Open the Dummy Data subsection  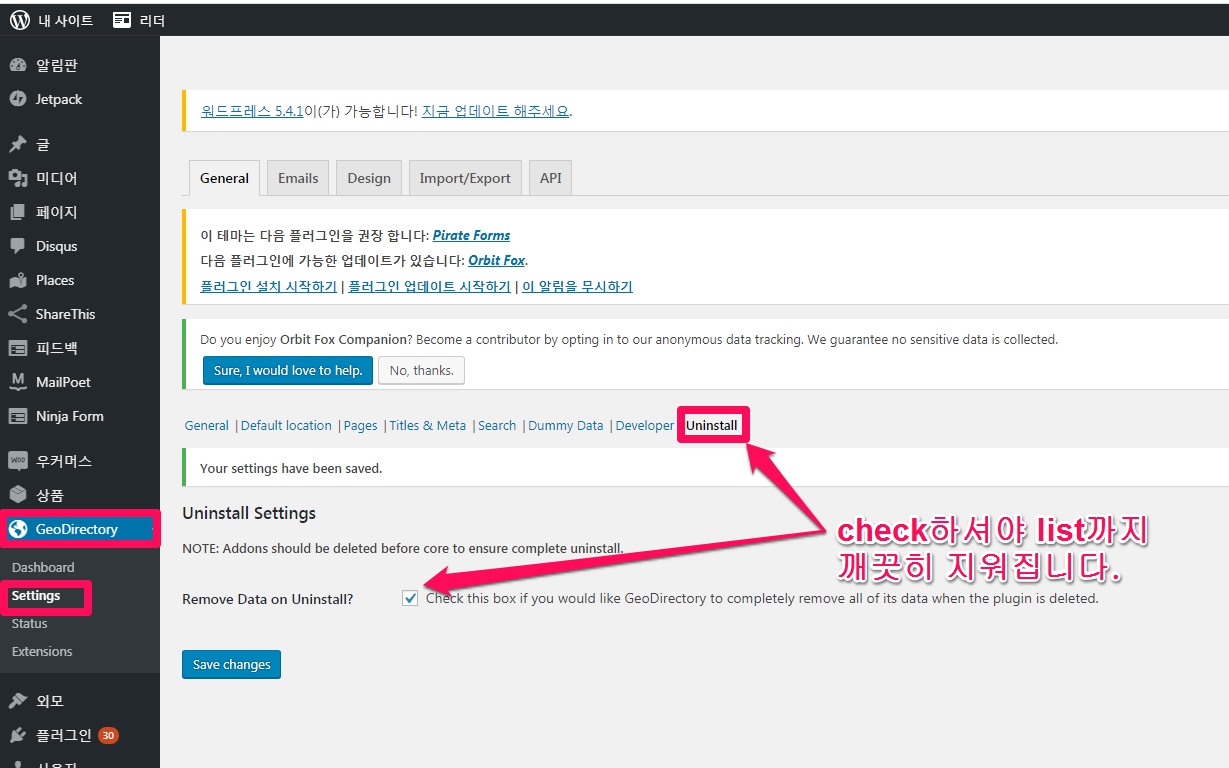566,425
